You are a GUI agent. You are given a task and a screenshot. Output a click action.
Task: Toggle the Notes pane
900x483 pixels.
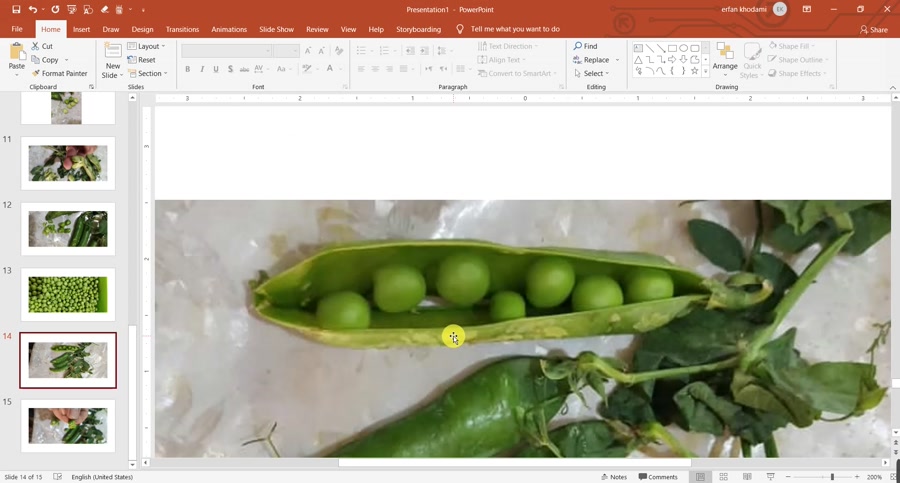click(x=614, y=477)
